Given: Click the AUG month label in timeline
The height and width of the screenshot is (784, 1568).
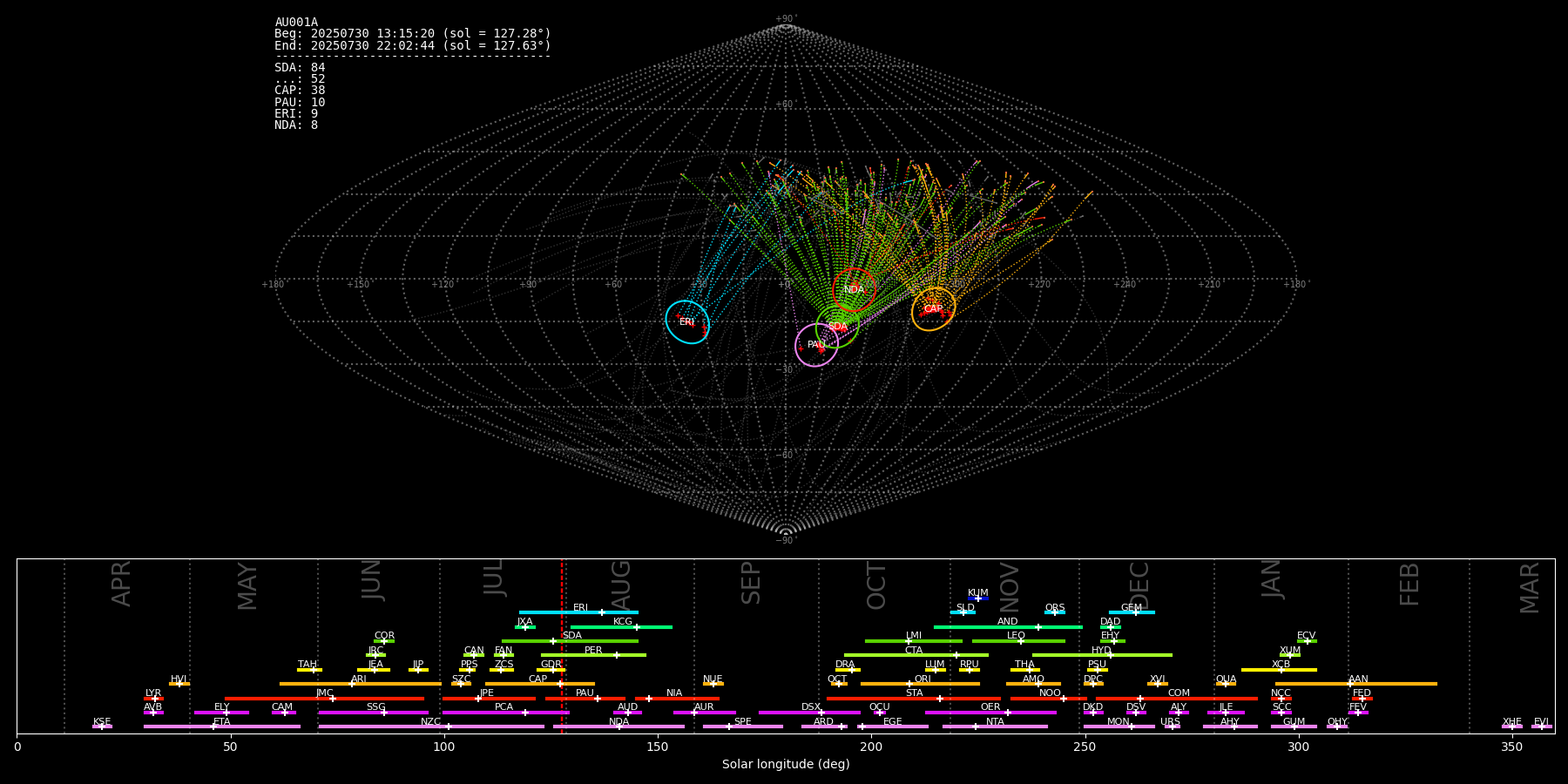Looking at the screenshot, I should click(621, 584).
